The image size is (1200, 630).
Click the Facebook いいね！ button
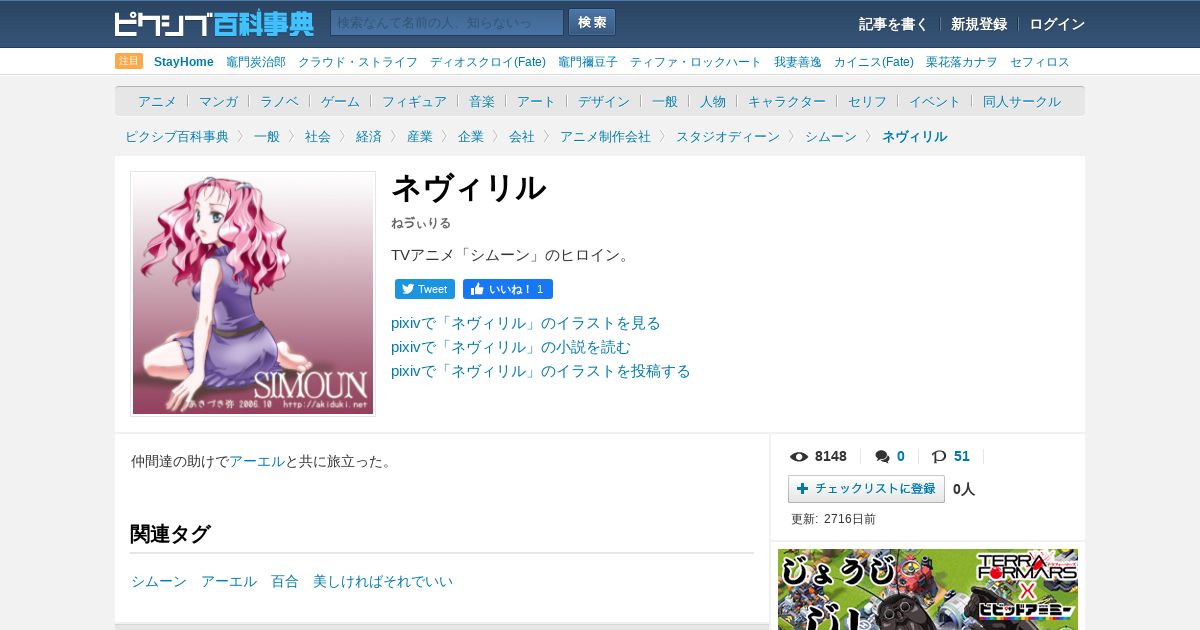click(x=508, y=289)
